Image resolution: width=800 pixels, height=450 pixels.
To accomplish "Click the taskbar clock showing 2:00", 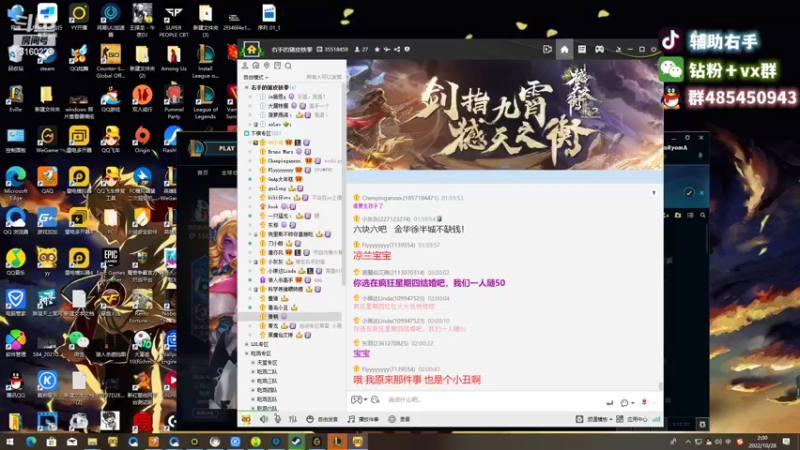I will pyautogui.click(x=762, y=441).
